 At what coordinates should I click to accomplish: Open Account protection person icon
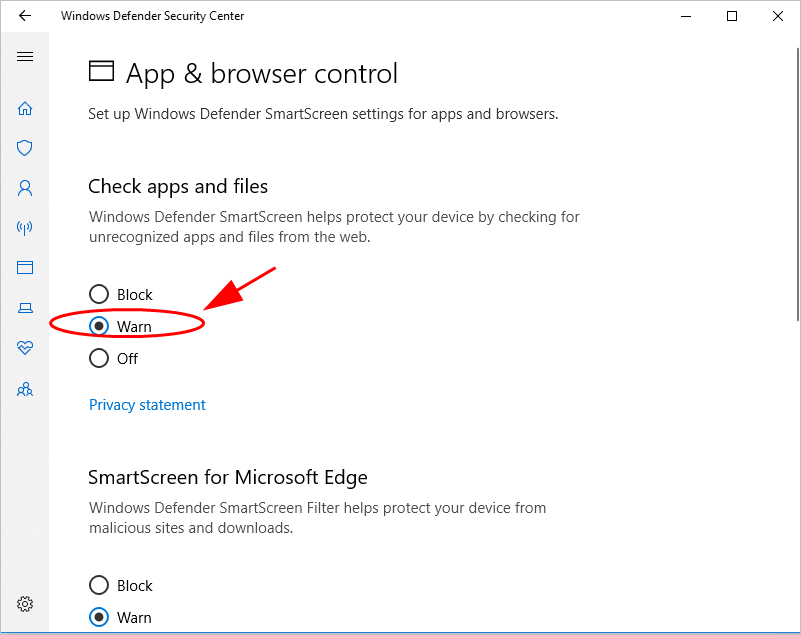pos(25,188)
